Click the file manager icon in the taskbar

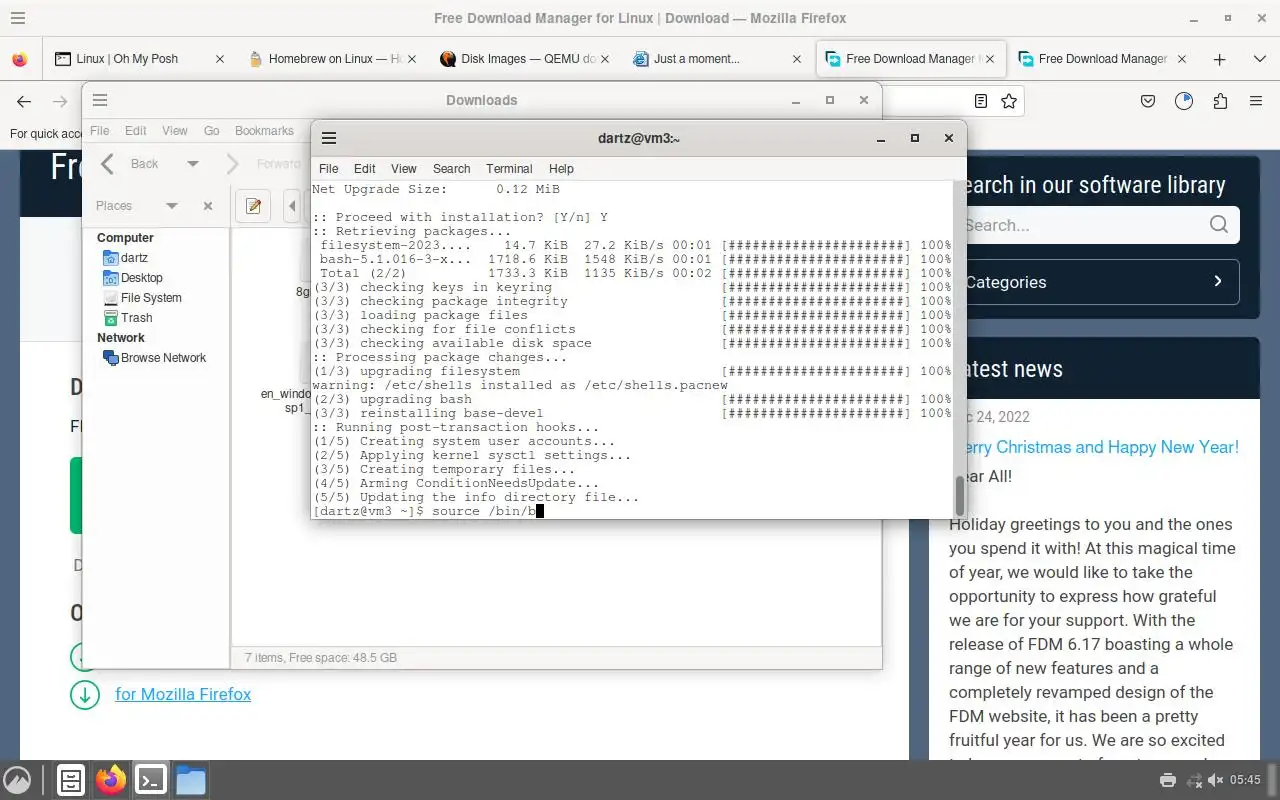190,780
